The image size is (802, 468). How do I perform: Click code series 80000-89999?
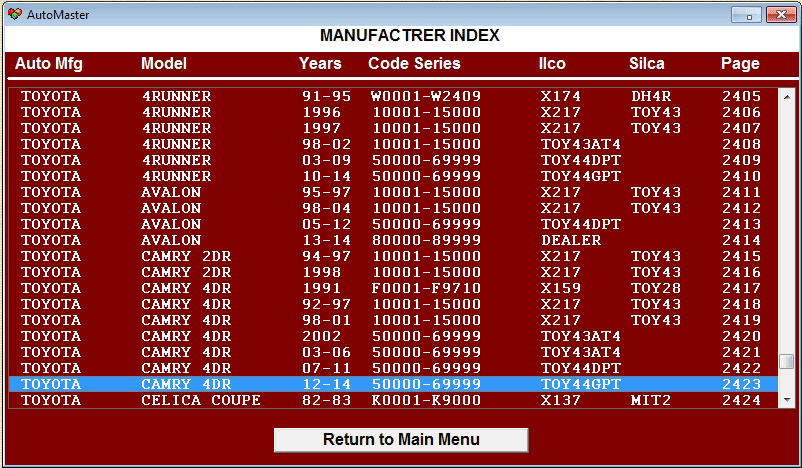(x=426, y=240)
